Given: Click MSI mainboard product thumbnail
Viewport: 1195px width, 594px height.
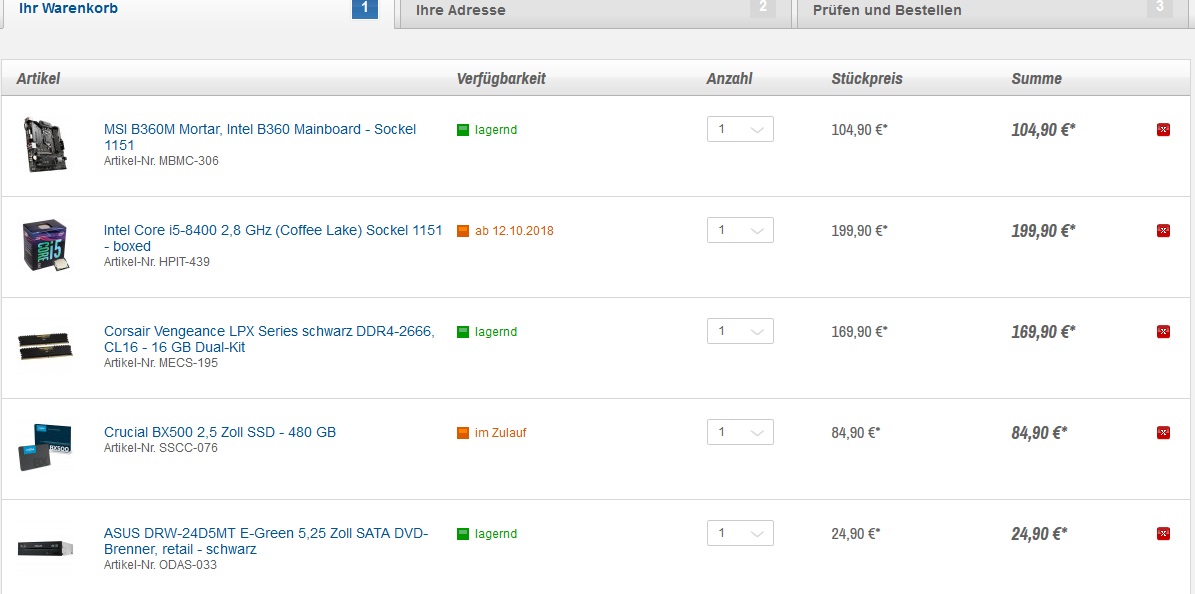Looking at the screenshot, I should click(45, 144).
